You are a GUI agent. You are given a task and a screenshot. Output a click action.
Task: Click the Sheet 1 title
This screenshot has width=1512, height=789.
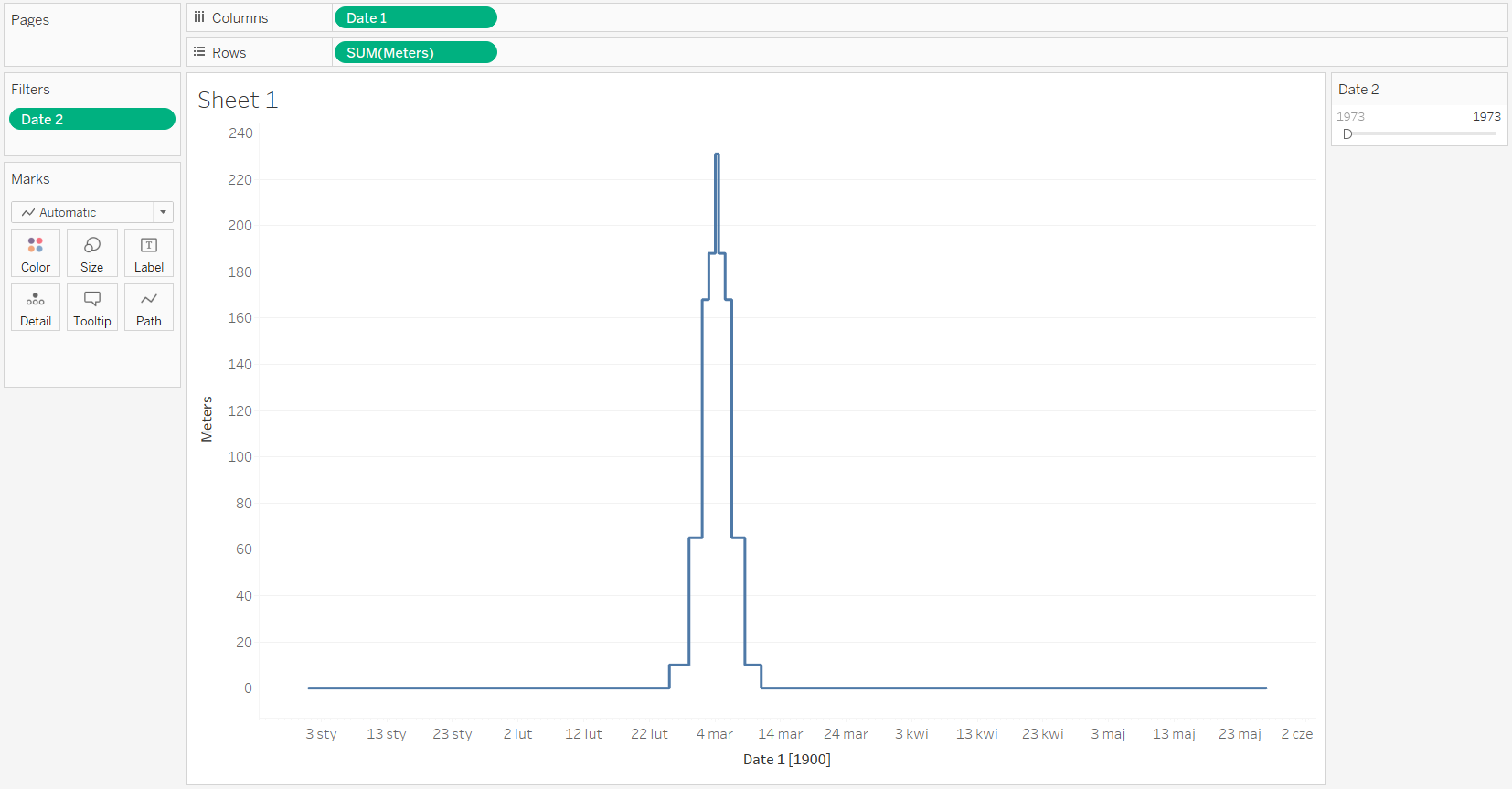pyautogui.click(x=238, y=100)
